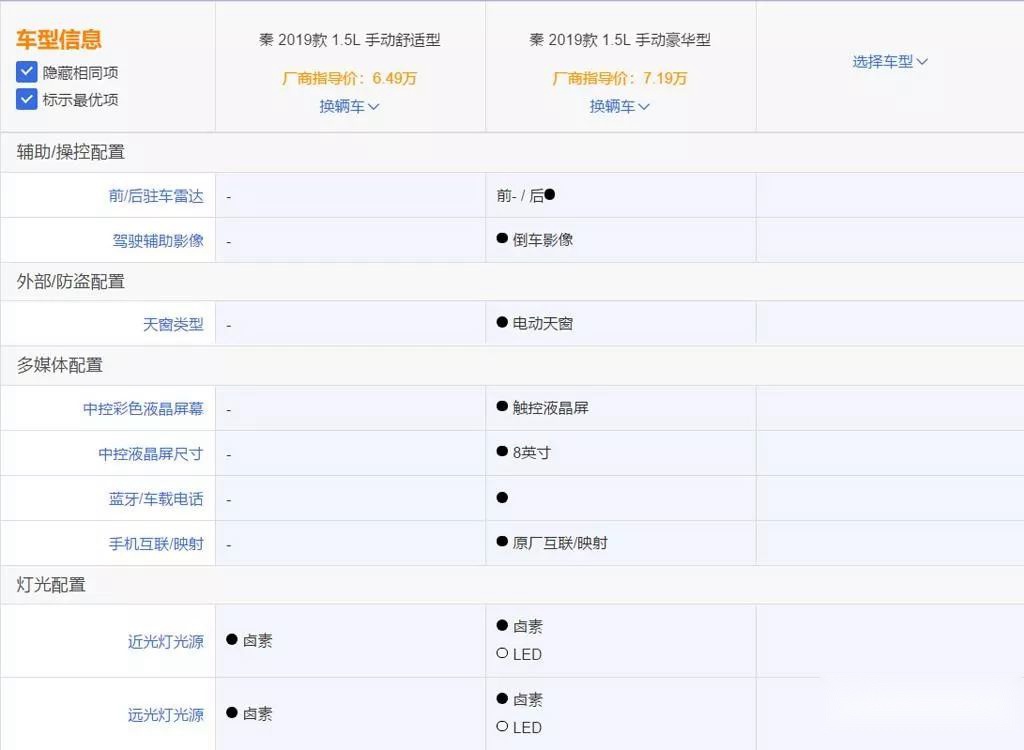Viewport: 1024px width, 750px height.
Task: Click the 8英寸 screen size value
Action: click(524, 453)
